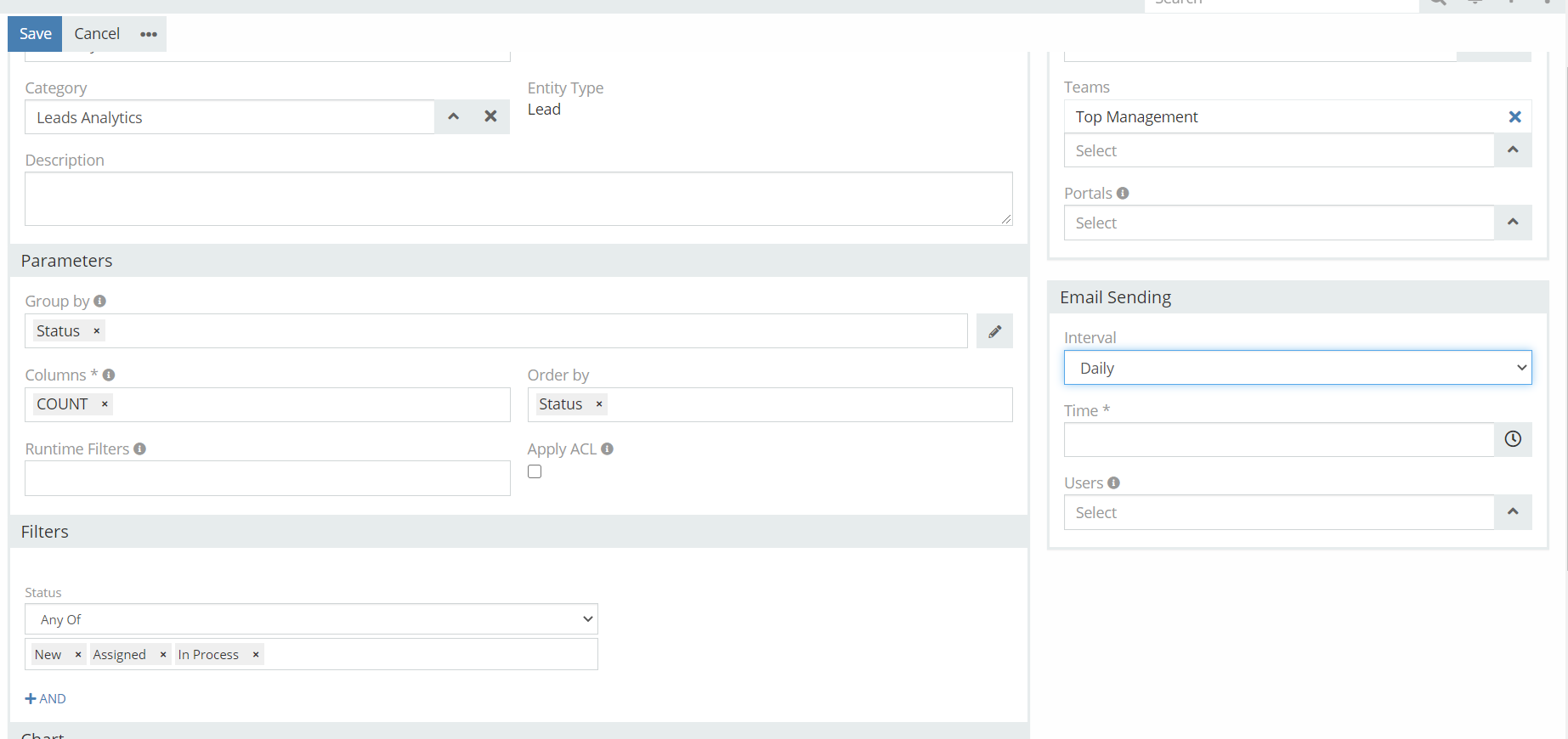1568x739 pixels.
Task: Click the Cancel button
Action: 97,34
